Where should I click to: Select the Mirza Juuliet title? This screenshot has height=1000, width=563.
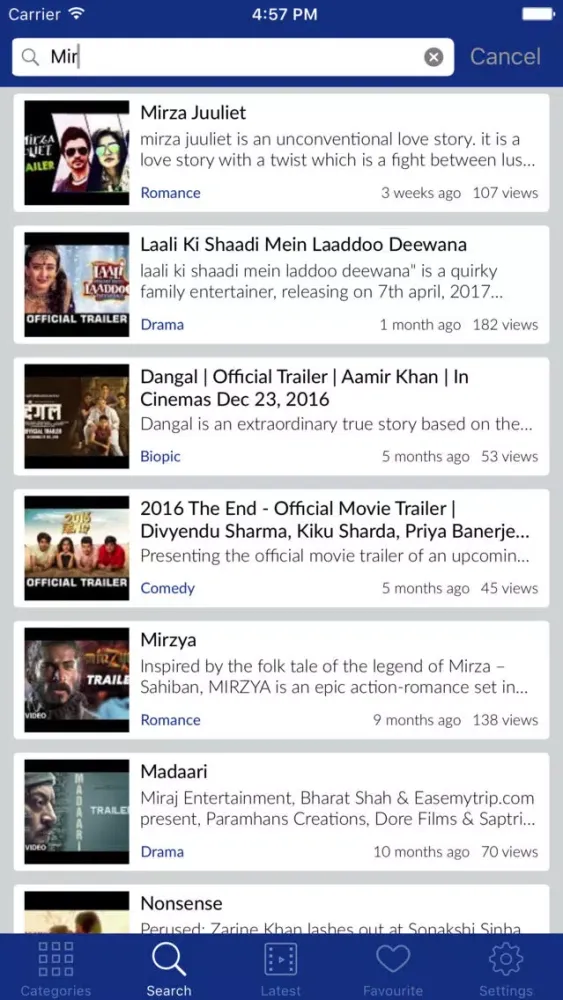click(x=193, y=113)
